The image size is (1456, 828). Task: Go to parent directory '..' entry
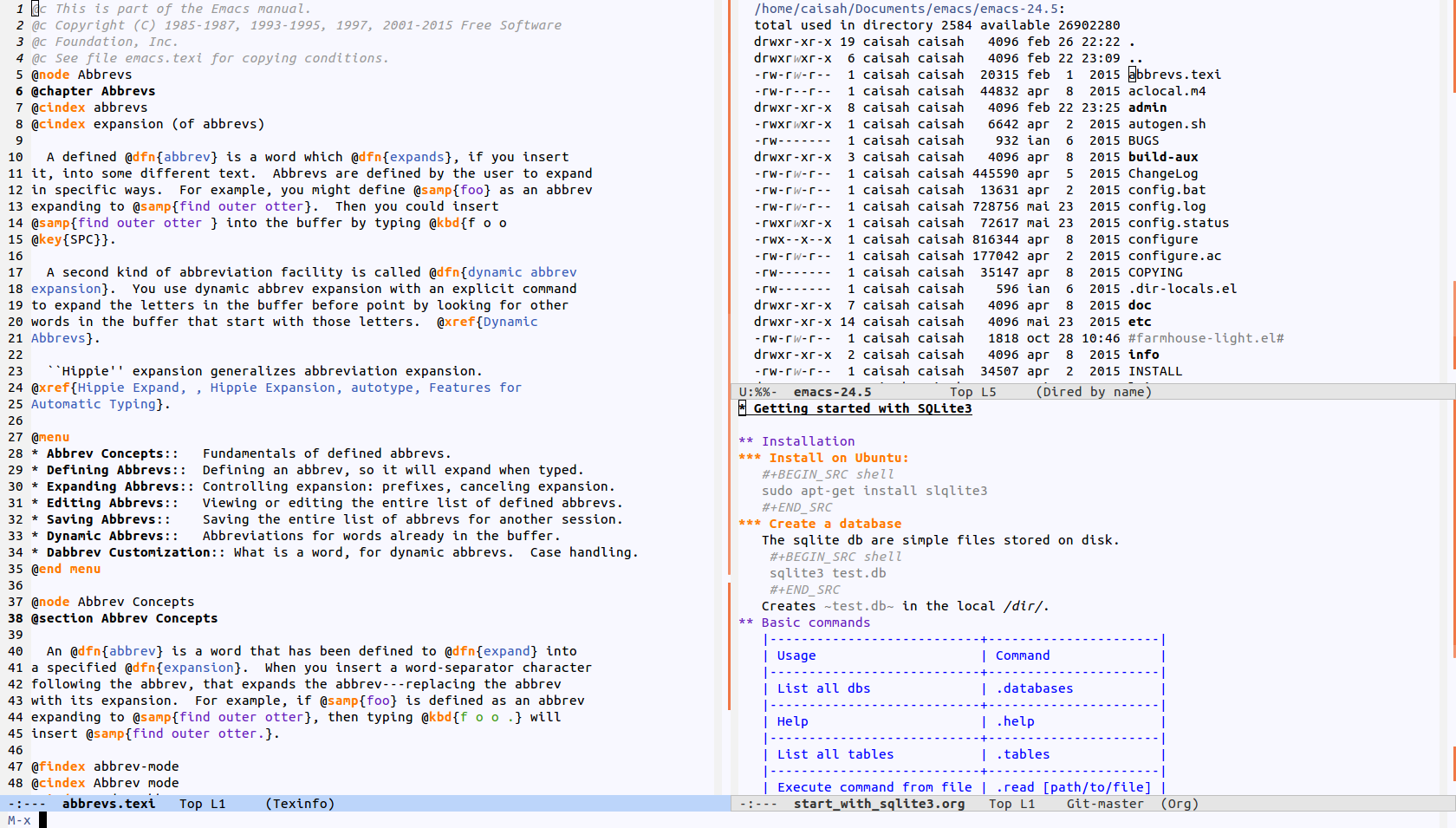click(1135, 58)
